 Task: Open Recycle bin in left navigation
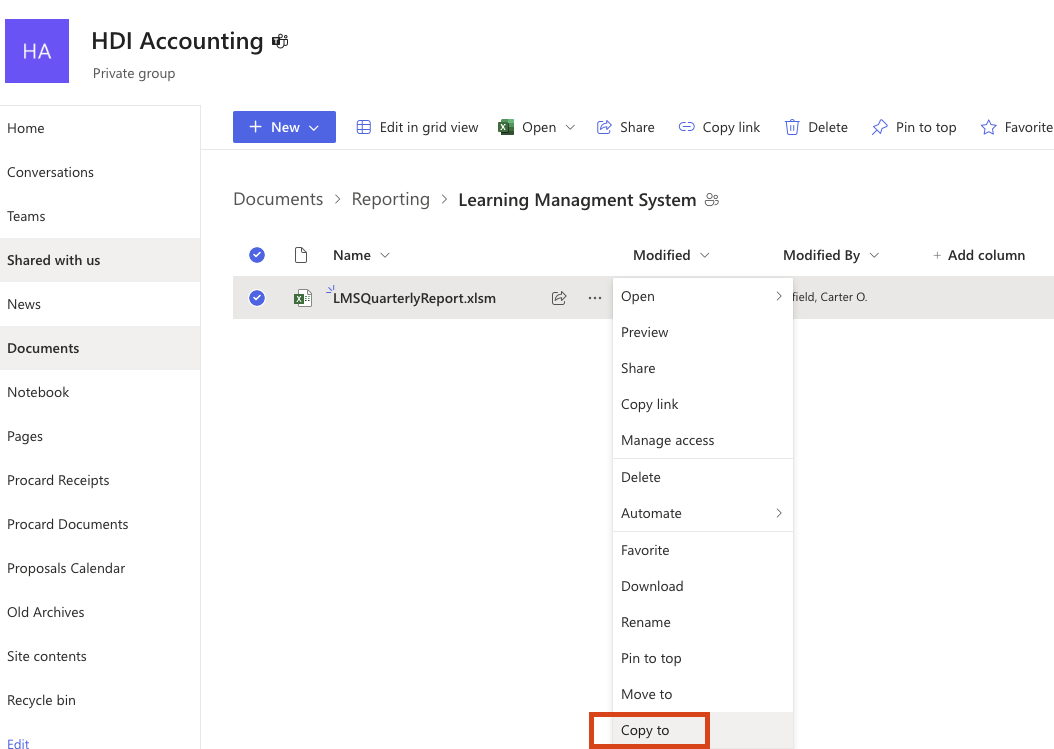[41, 700]
